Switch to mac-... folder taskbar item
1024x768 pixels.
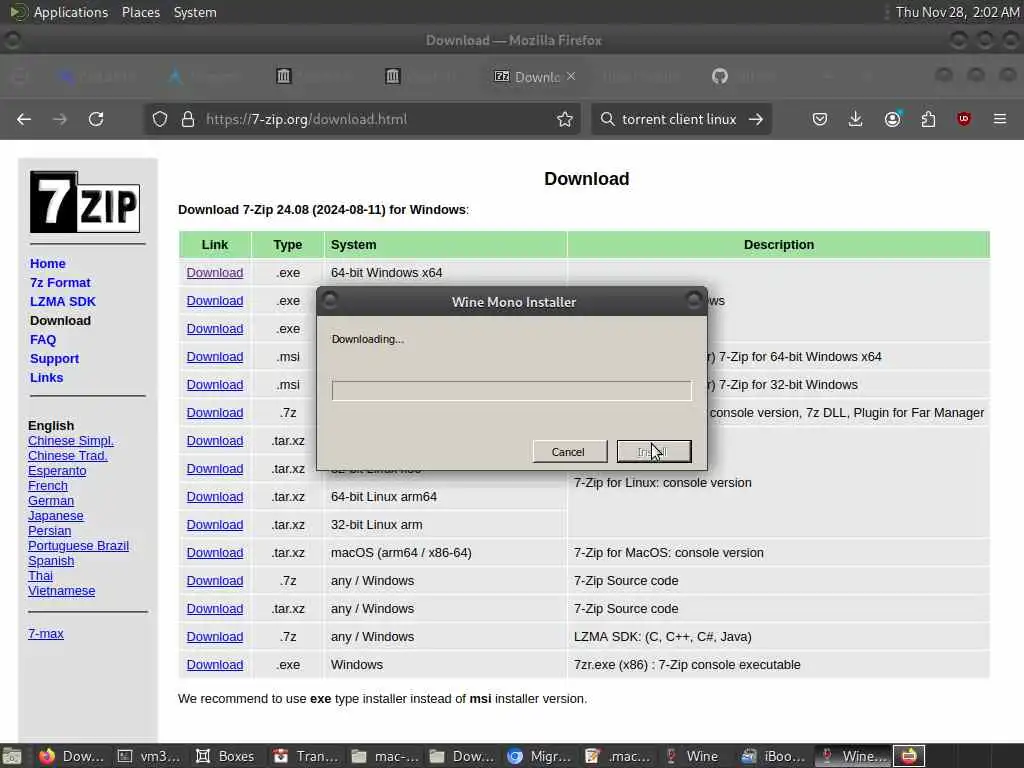pos(385,756)
